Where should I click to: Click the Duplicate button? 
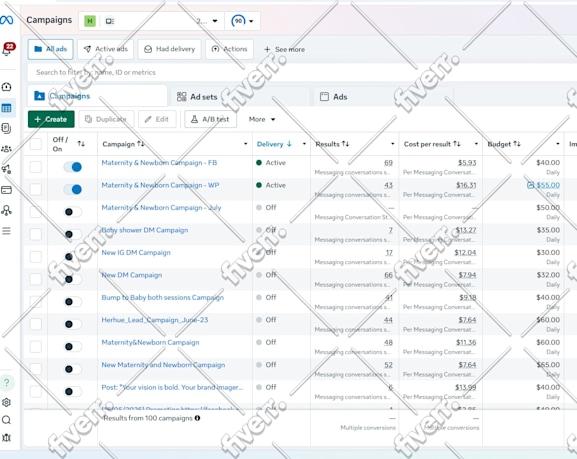[x=106, y=119]
